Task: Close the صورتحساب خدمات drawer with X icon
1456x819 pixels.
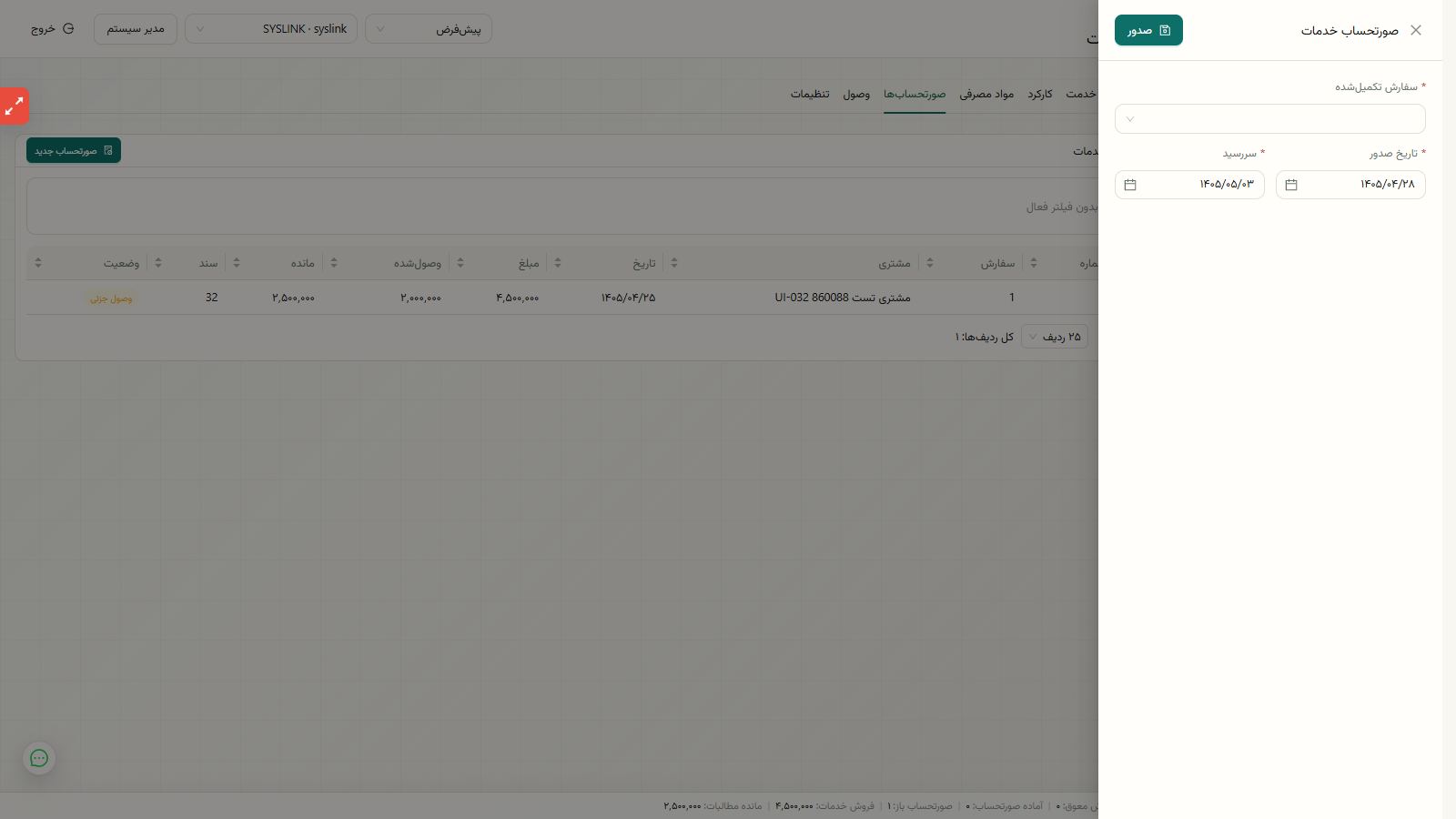Action: (1416, 30)
